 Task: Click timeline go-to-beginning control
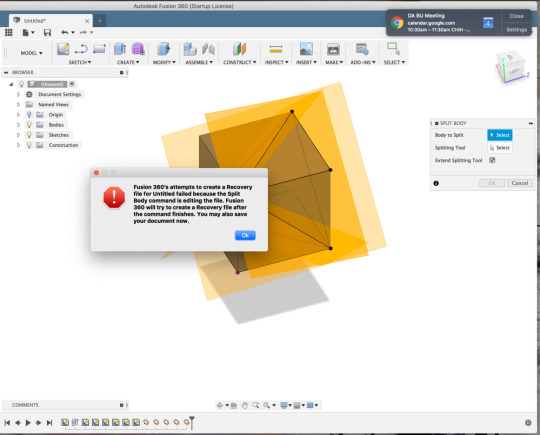7,423
